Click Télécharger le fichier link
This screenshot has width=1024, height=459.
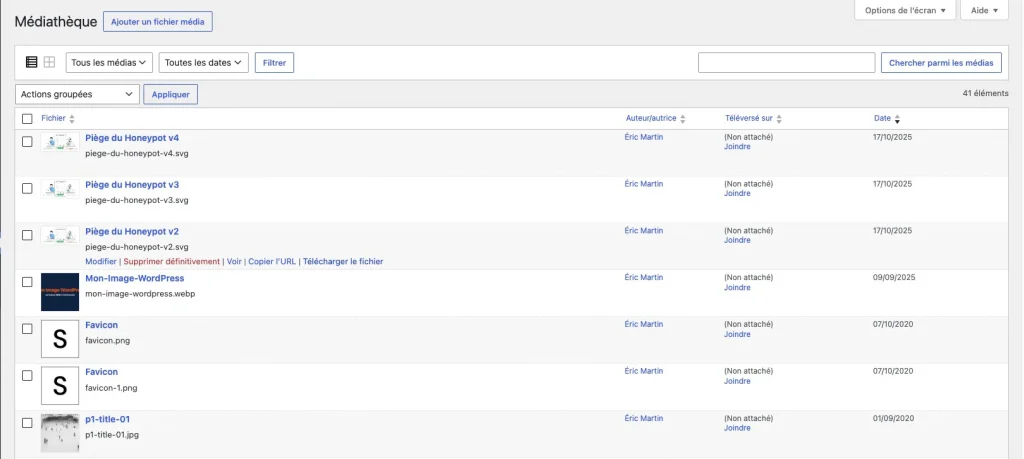pyautogui.click(x=343, y=261)
